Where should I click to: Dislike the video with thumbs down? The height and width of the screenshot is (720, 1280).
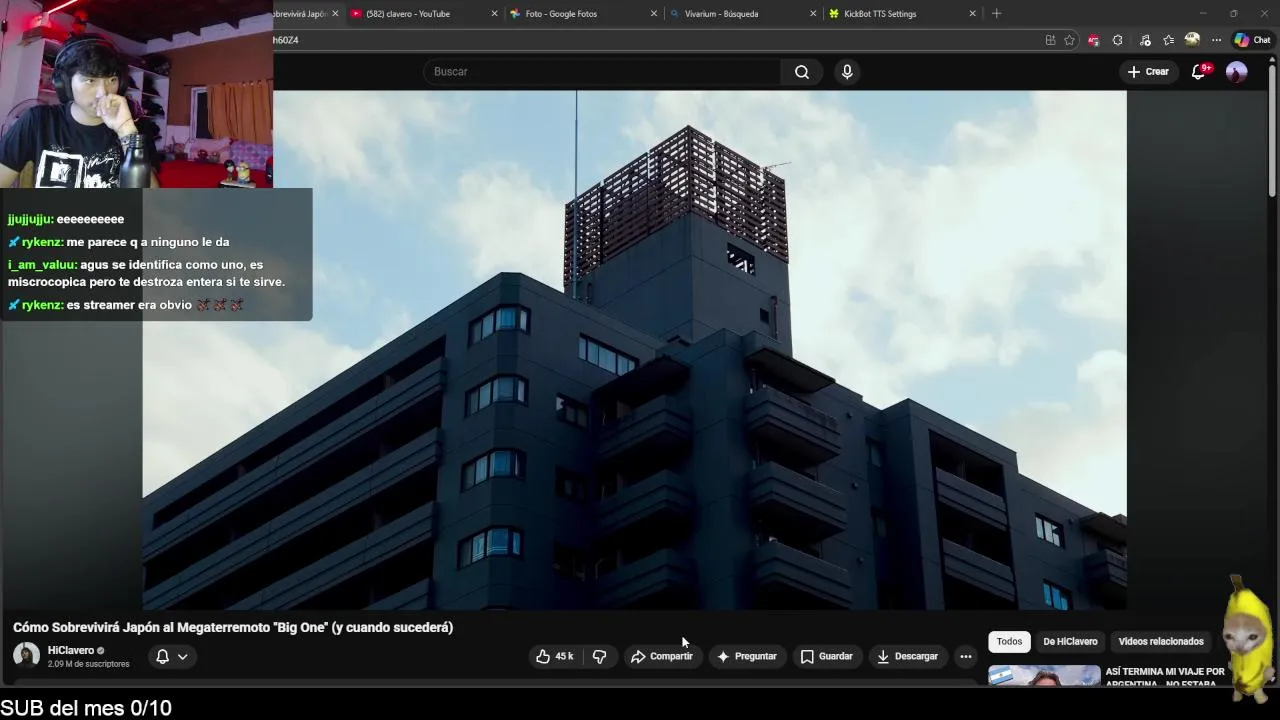click(x=600, y=657)
